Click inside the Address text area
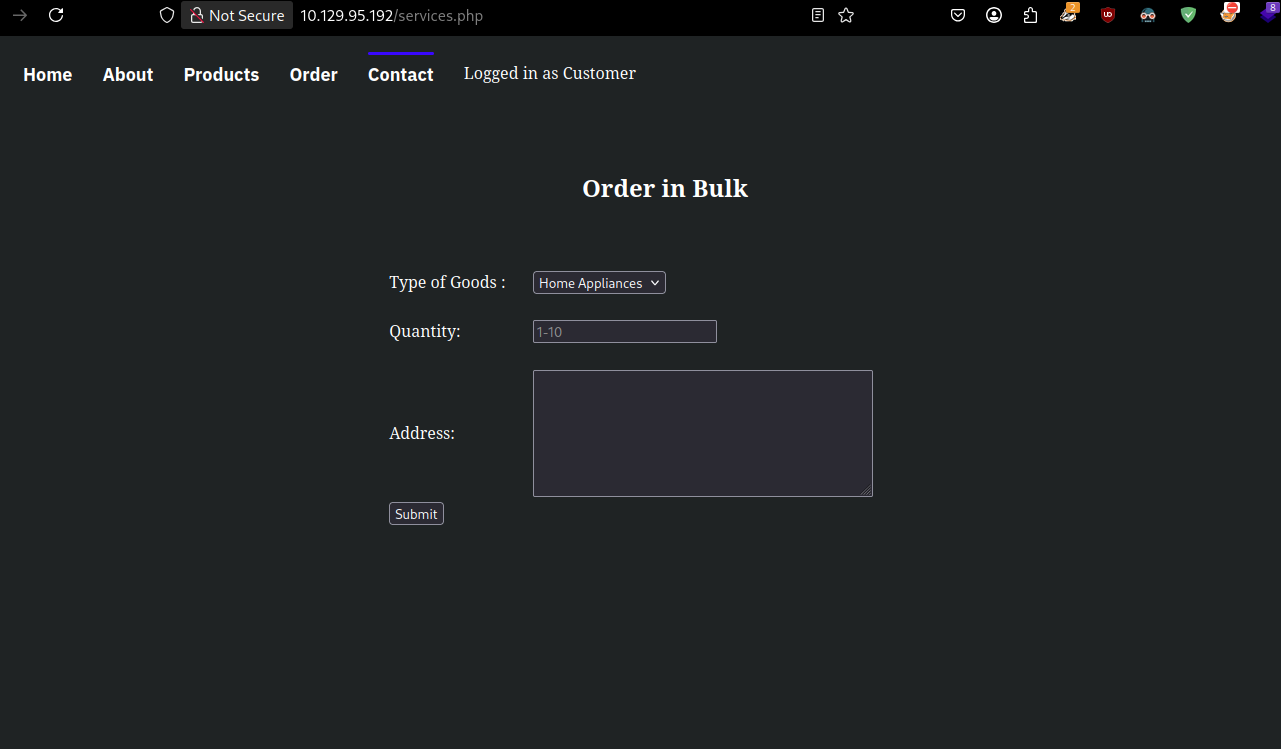The image size is (1281, 749). (702, 433)
